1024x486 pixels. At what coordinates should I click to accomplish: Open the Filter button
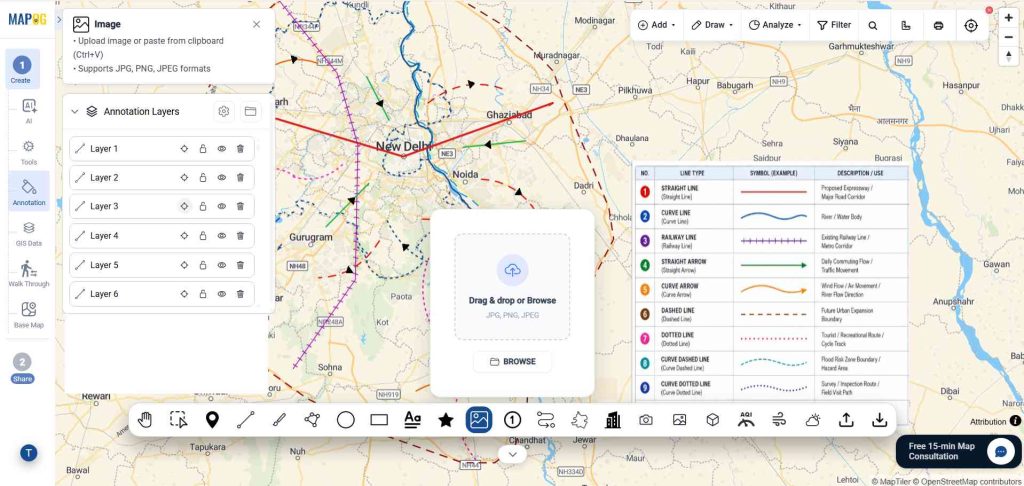[x=834, y=25]
